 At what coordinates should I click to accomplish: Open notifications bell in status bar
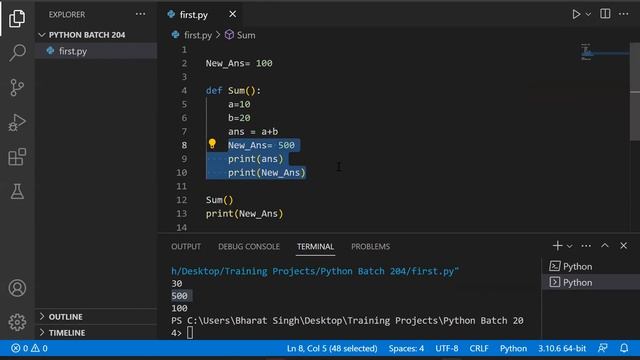click(624, 349)
